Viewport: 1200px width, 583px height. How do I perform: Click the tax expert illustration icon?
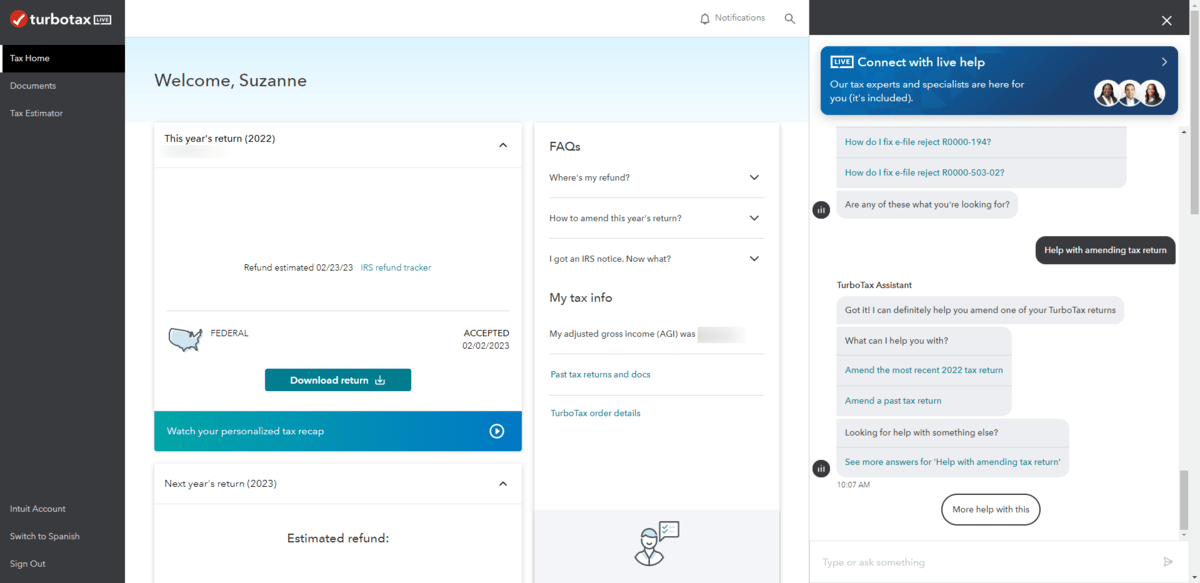tap(656, 544)
